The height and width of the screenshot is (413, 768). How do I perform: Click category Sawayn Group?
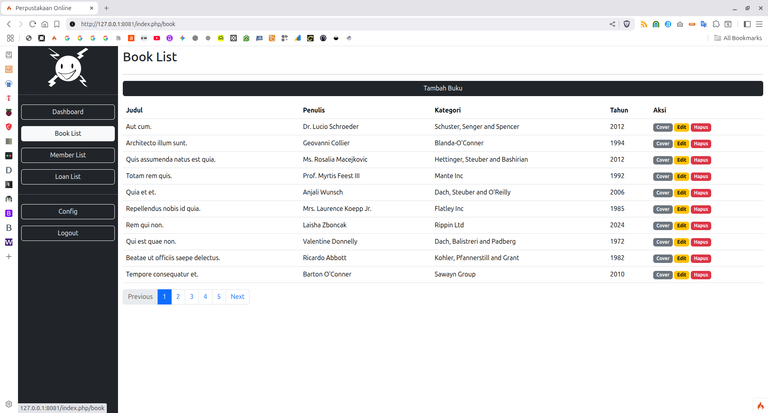[x=455, y=274]
